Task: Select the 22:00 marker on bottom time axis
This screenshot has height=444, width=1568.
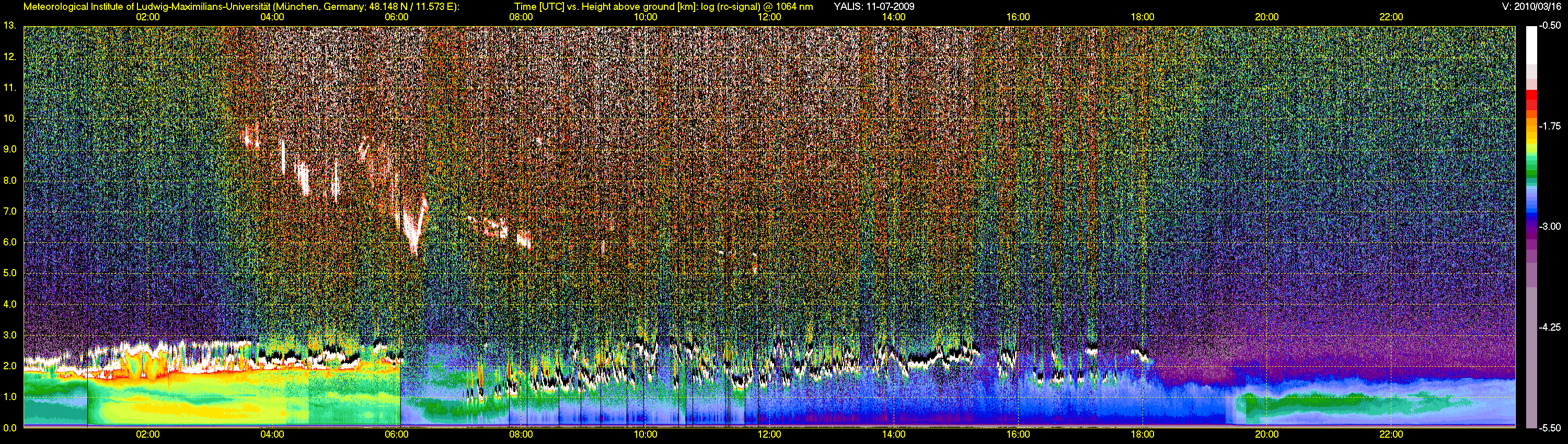Action: point(1391,434)
